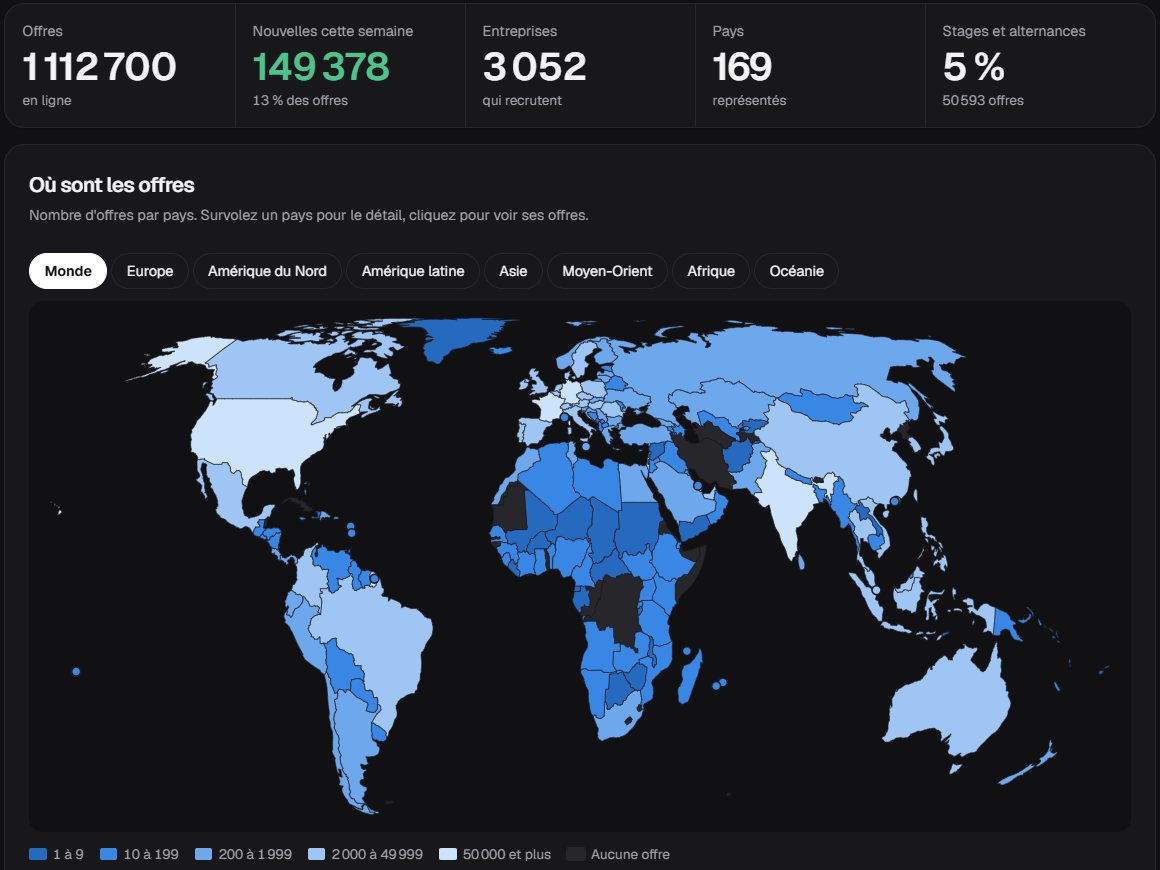Click the total offers figure 1 112 700
The width and height of the screenshot is (1160, 870).
(99, 67)
